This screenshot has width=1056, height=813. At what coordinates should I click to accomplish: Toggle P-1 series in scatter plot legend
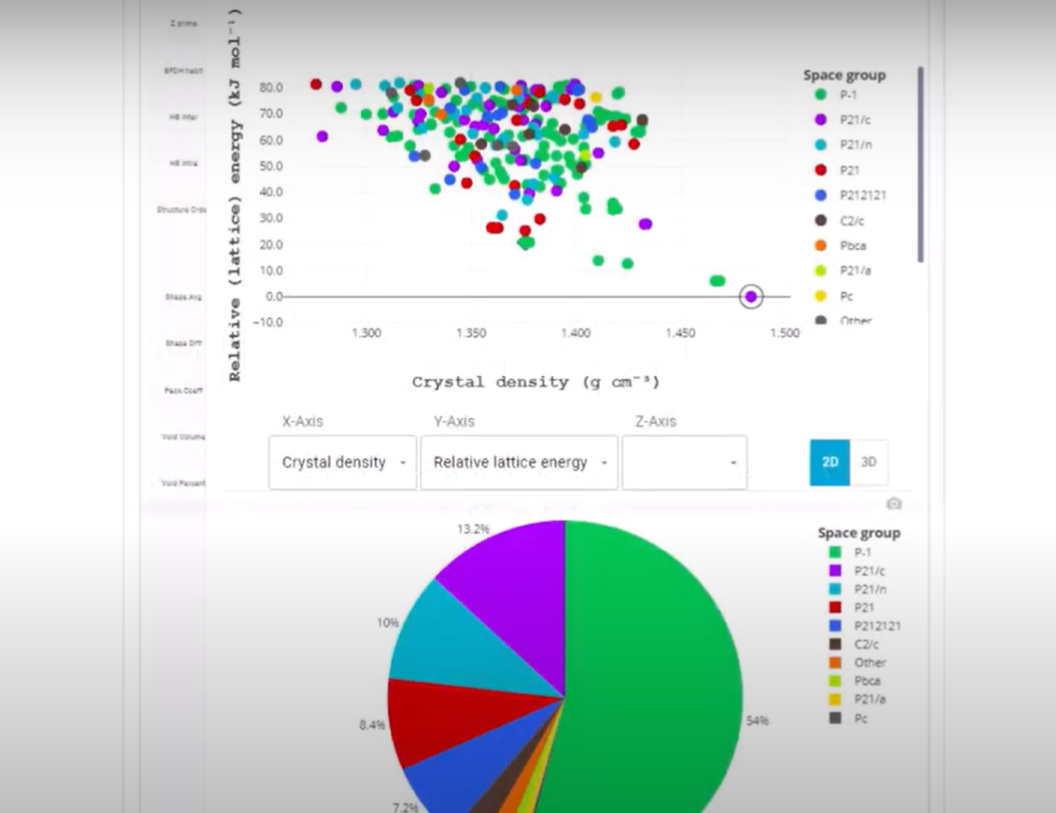[837, 95]
